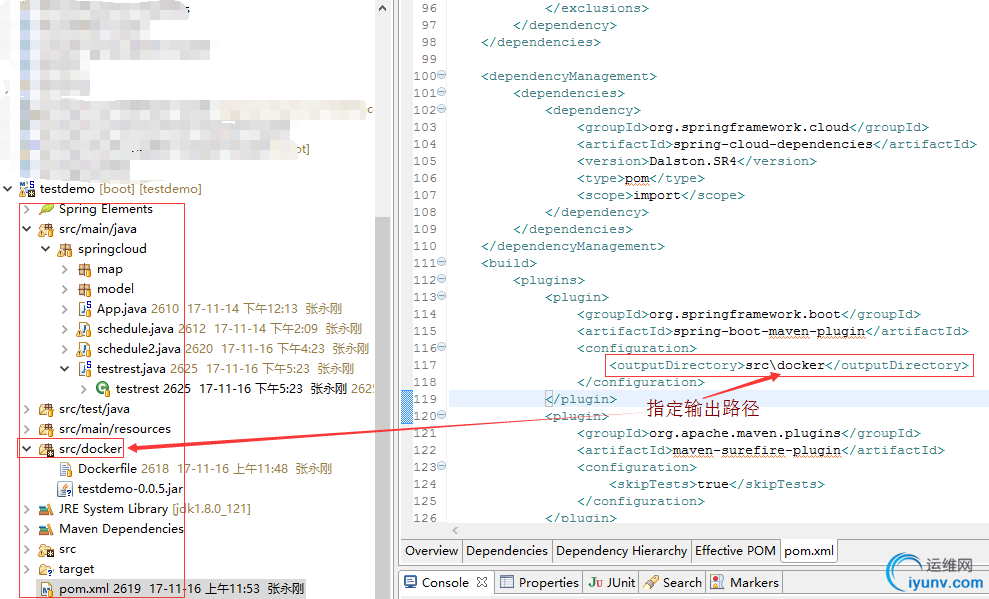Collapse the src/docker folder
The width and height of the screenshot is (989, 599).
tap(26, 449)
